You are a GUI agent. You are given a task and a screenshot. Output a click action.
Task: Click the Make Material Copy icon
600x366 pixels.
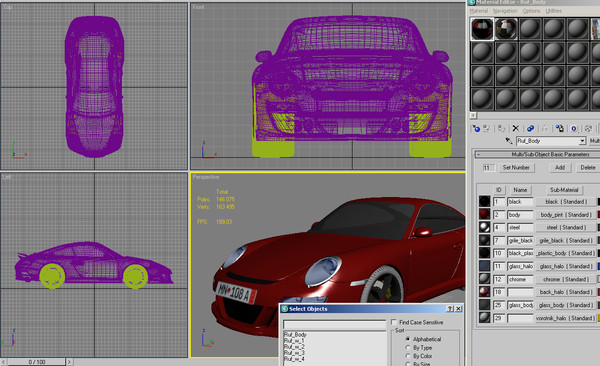point(530,129)
